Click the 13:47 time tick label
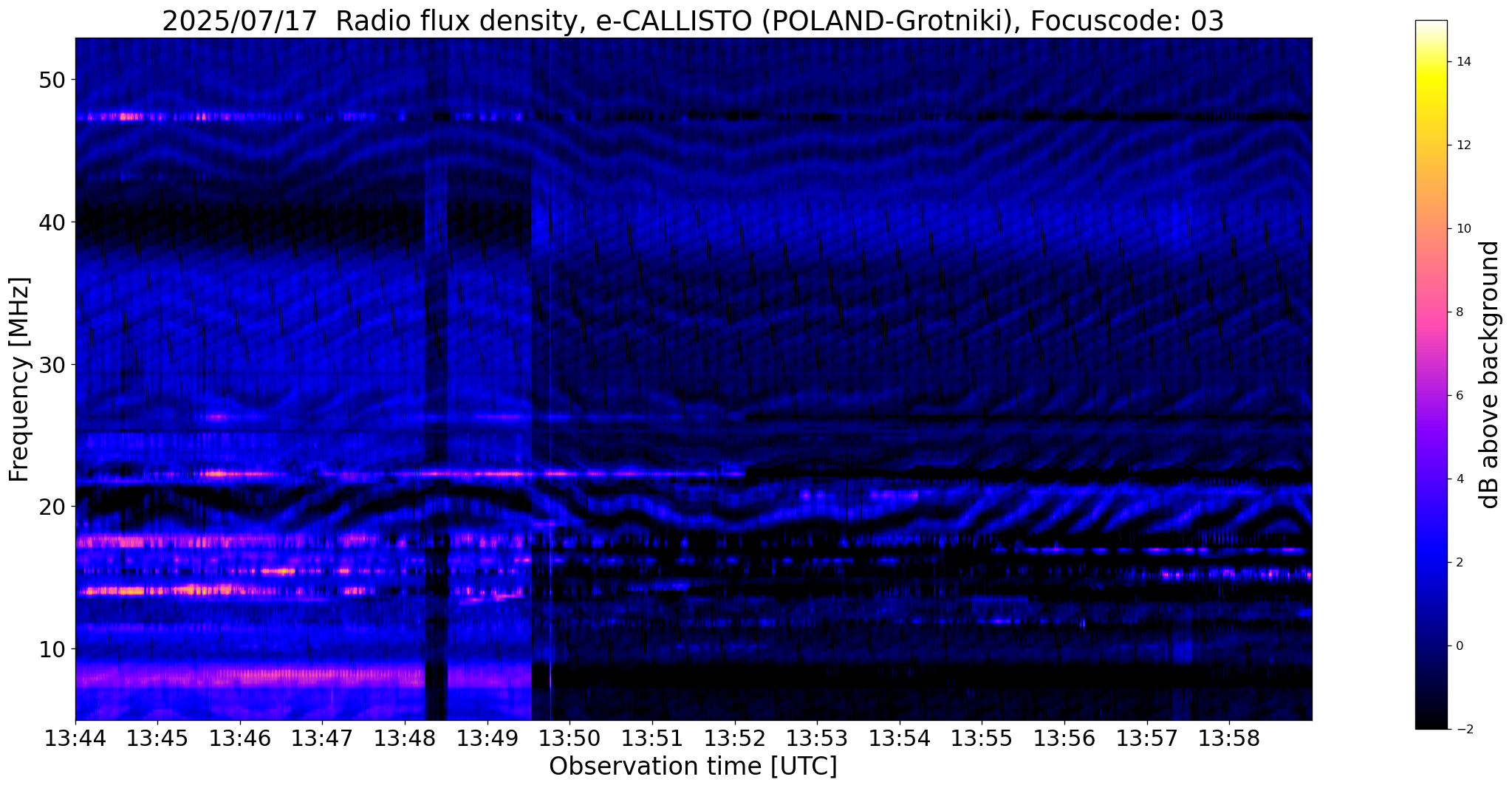Image resolution: width=1512 pixels, height=788 pixels. (x=322, y=739)
